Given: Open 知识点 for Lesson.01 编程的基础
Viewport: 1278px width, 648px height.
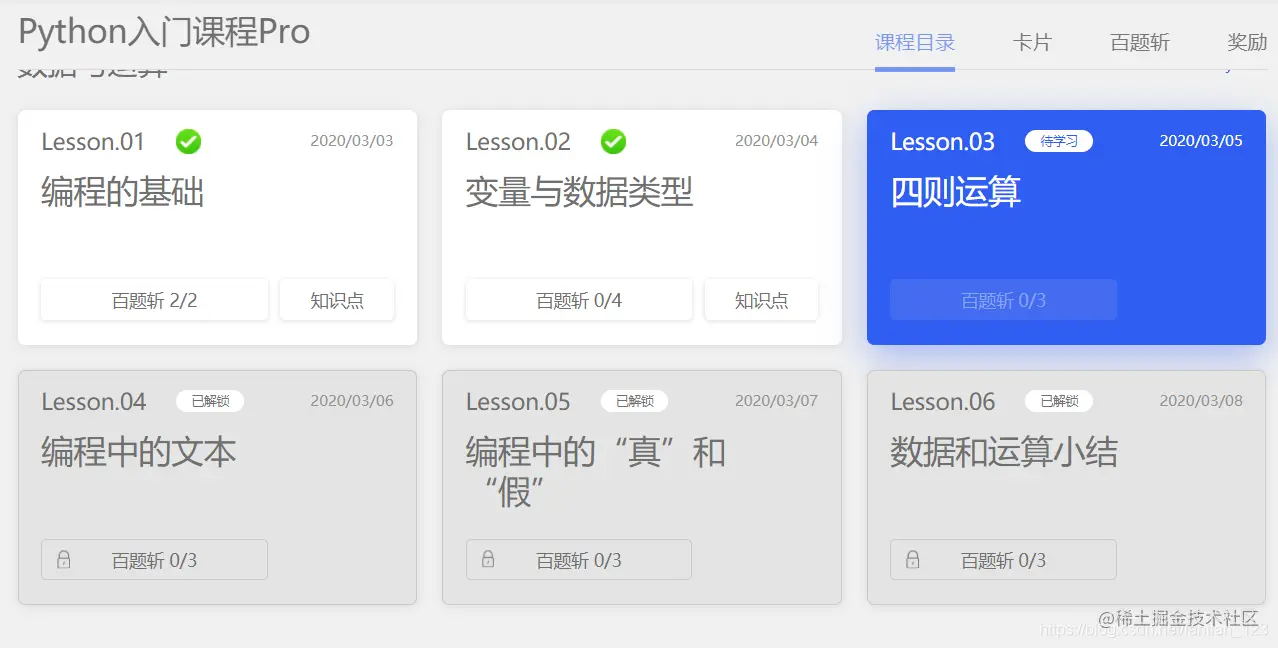Looking at the screenshot, I should pos(337,300).
